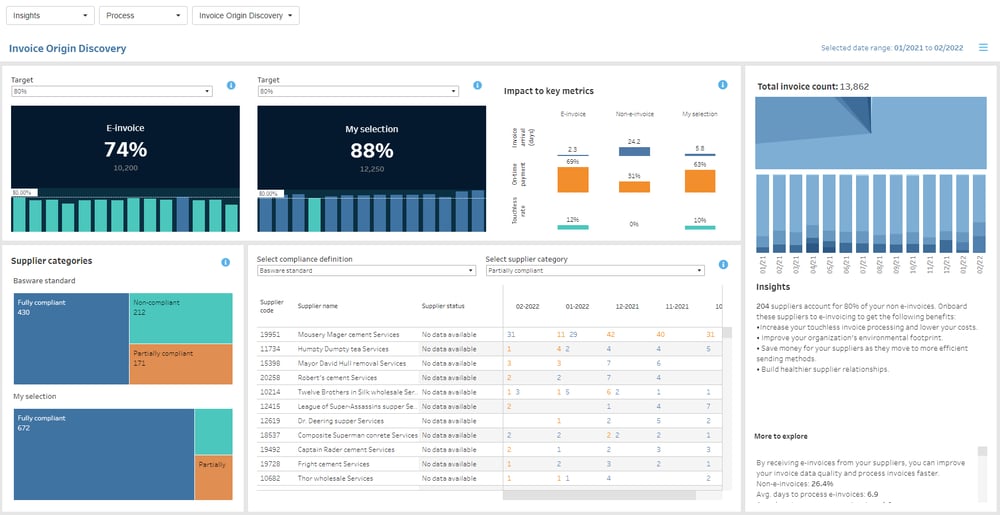Viewport: 1000px width, 515px height.
Task: Click the supplier table horizontal scrollbar
Action: [599, 495]
